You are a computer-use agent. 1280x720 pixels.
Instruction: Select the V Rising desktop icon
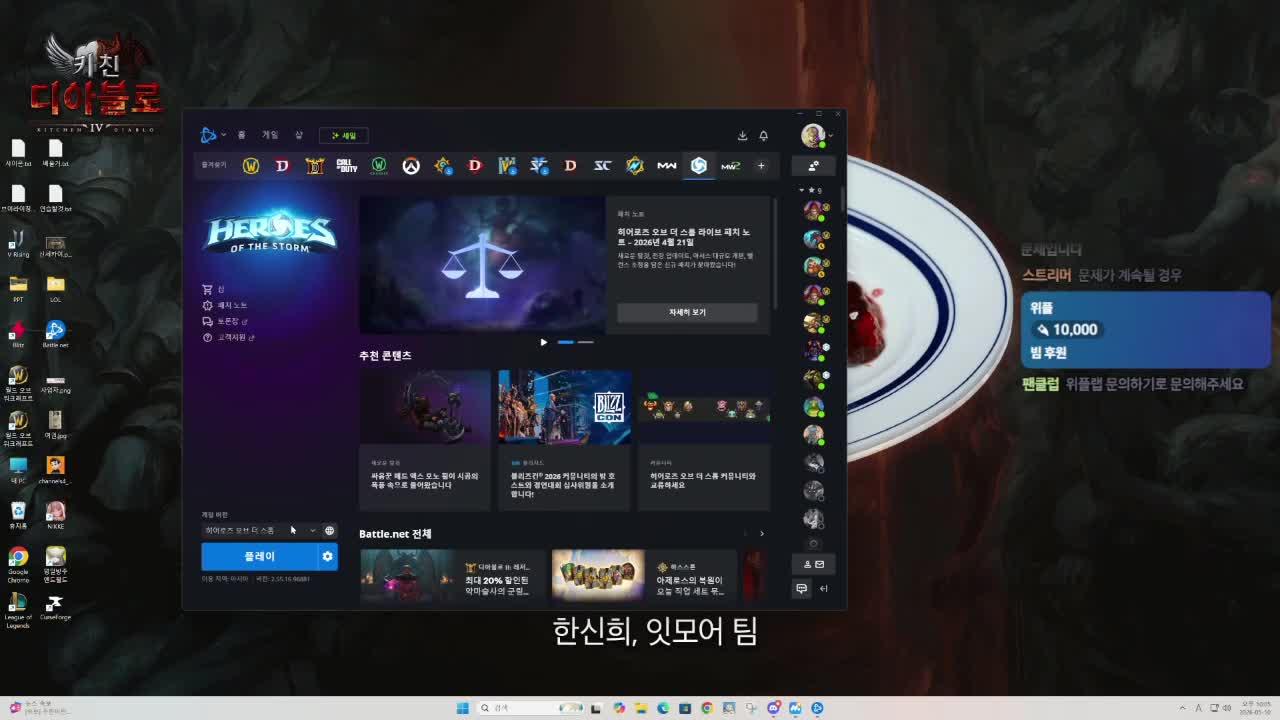pos(18,244)
